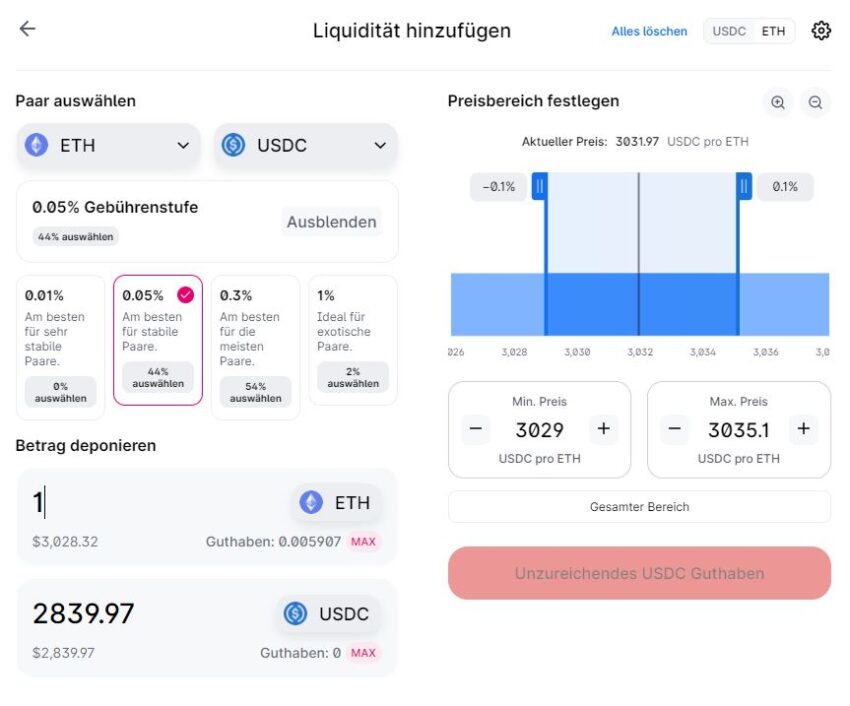
Task: Collapse fee tiers with Ausblenden
Action: [331, 222]
